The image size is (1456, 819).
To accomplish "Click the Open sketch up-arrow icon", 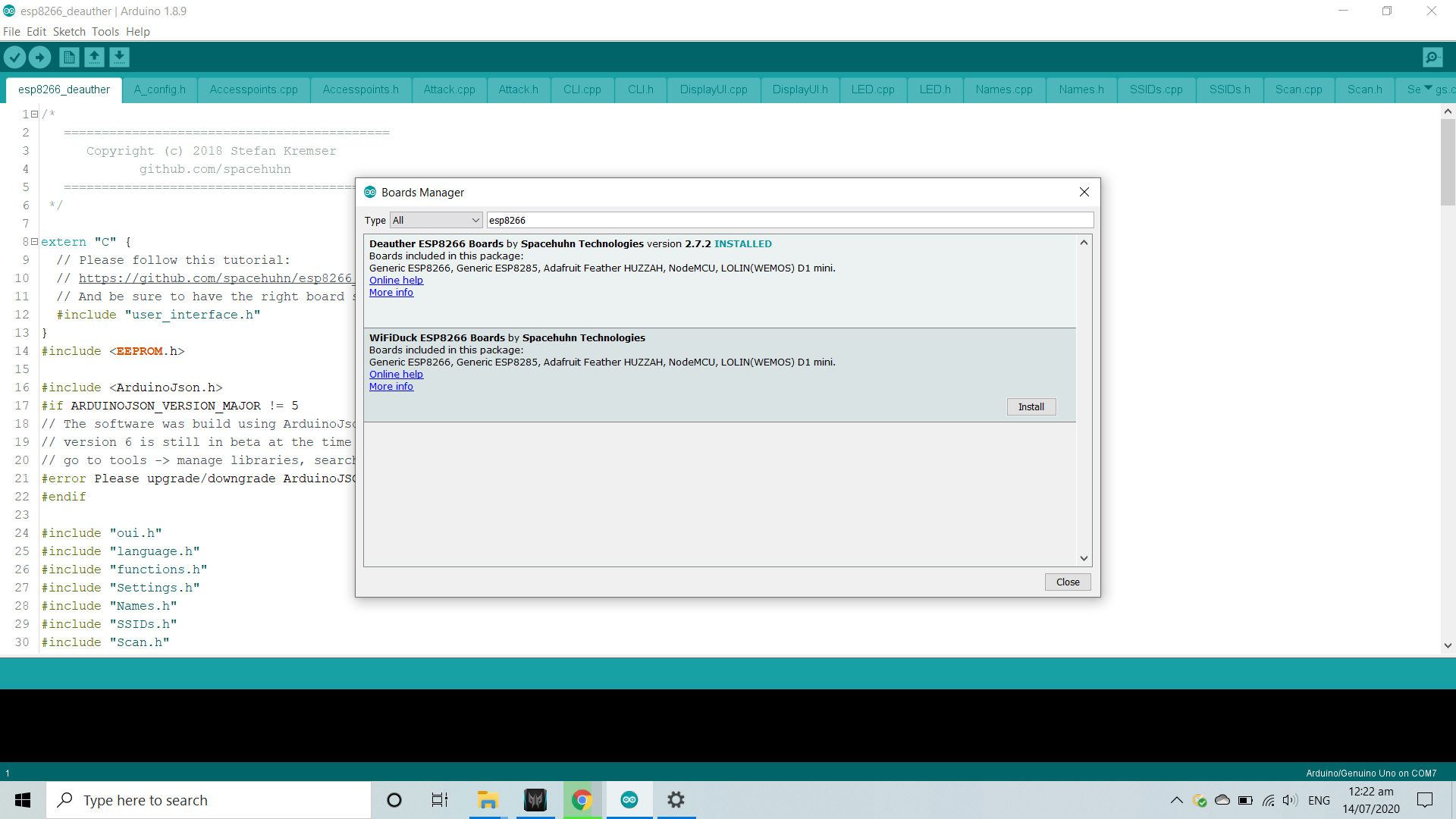I will [x=94, y=57].
